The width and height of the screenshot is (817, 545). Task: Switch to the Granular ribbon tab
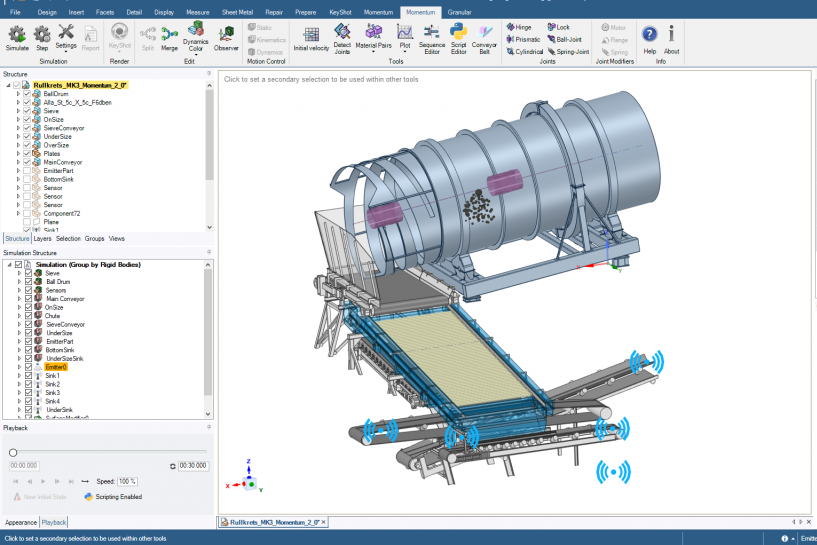tap(460, 12)
